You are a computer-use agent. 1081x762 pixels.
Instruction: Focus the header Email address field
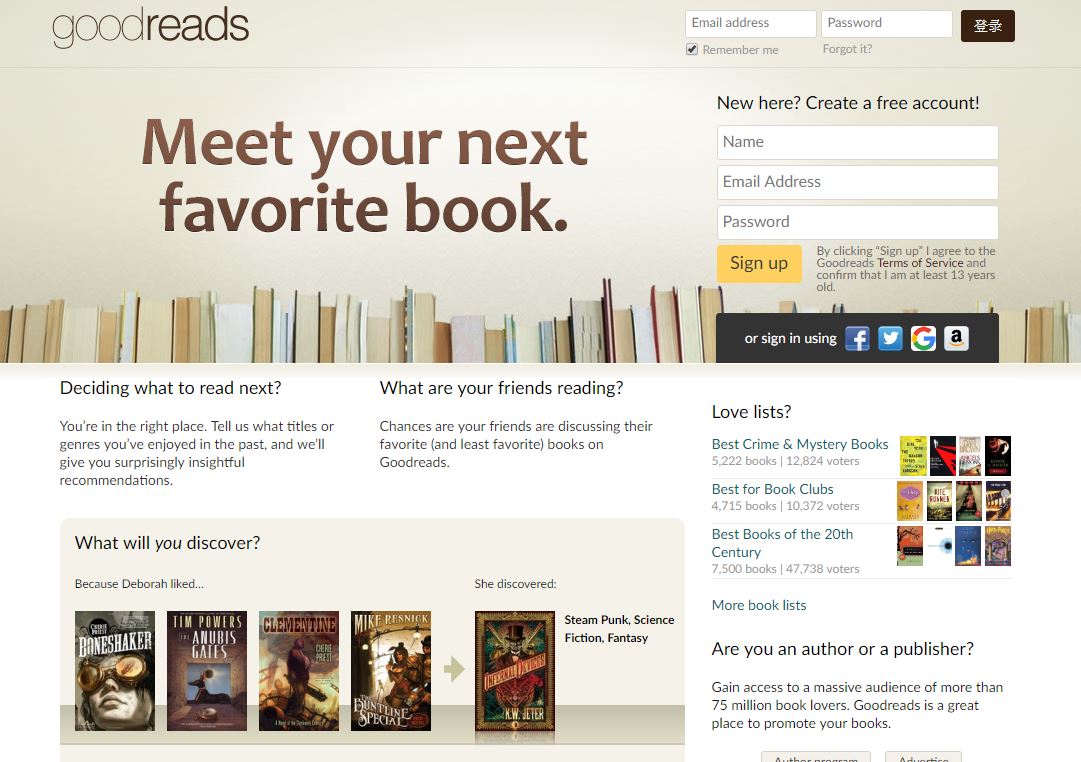pos(750,23)
